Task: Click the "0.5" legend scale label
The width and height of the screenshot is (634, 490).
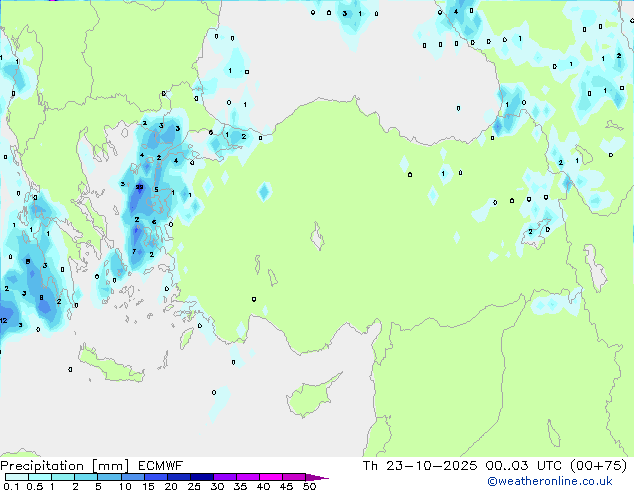Action: click(35, 486)
